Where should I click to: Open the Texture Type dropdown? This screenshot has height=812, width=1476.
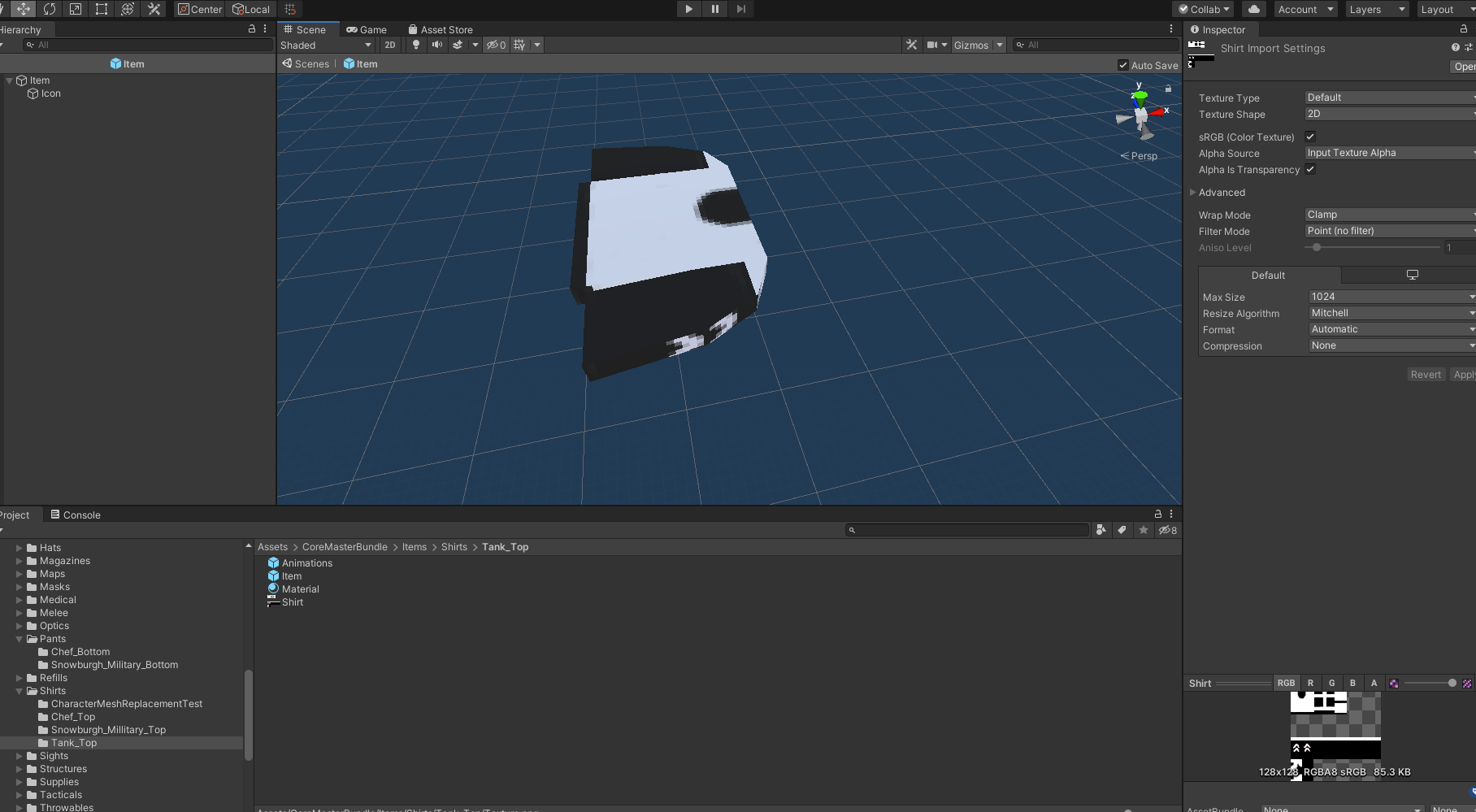(1390, 98)
